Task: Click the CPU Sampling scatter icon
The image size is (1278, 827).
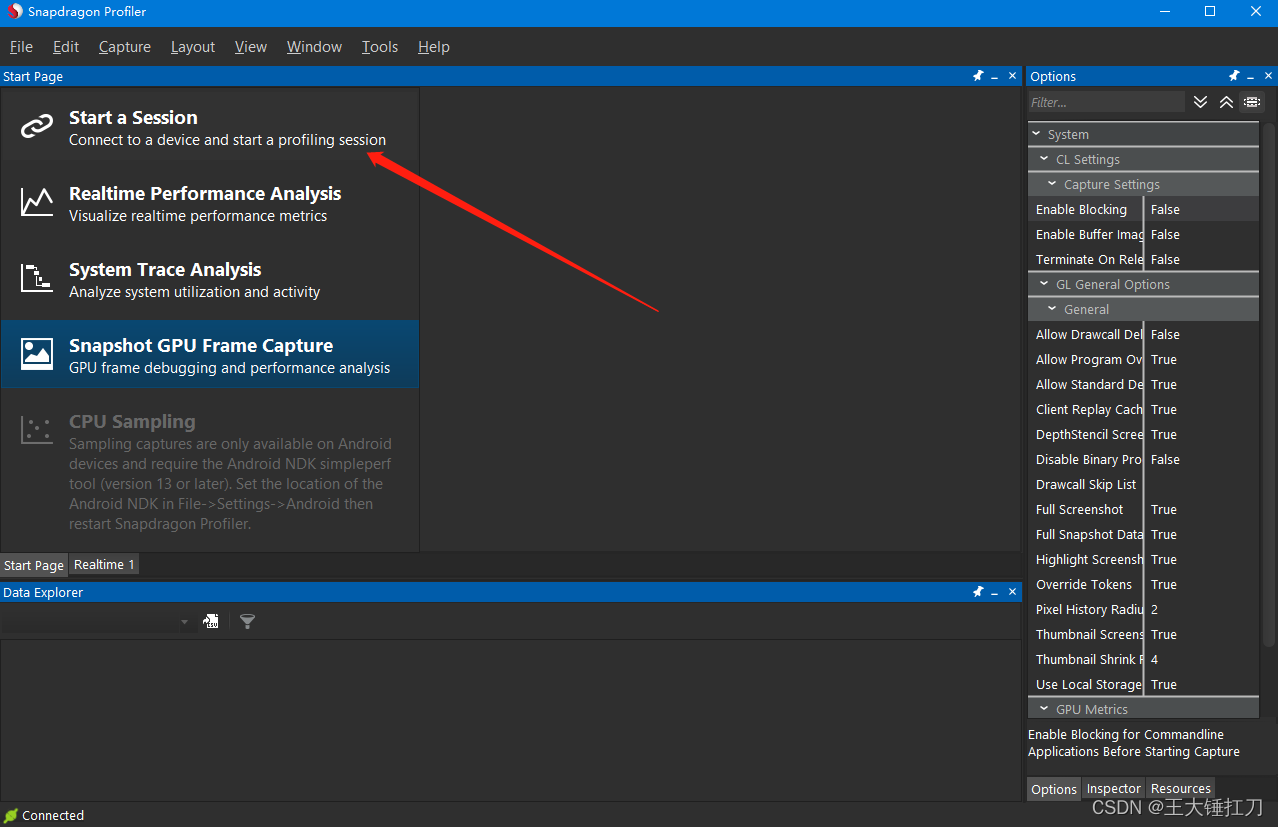Action: pyautogui.click(x=37, y=431)
